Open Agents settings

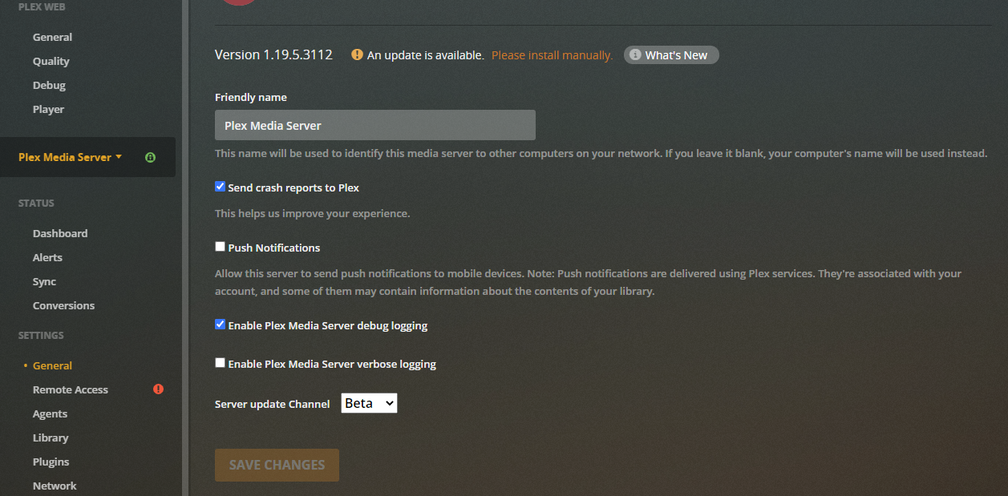point(50,414)
